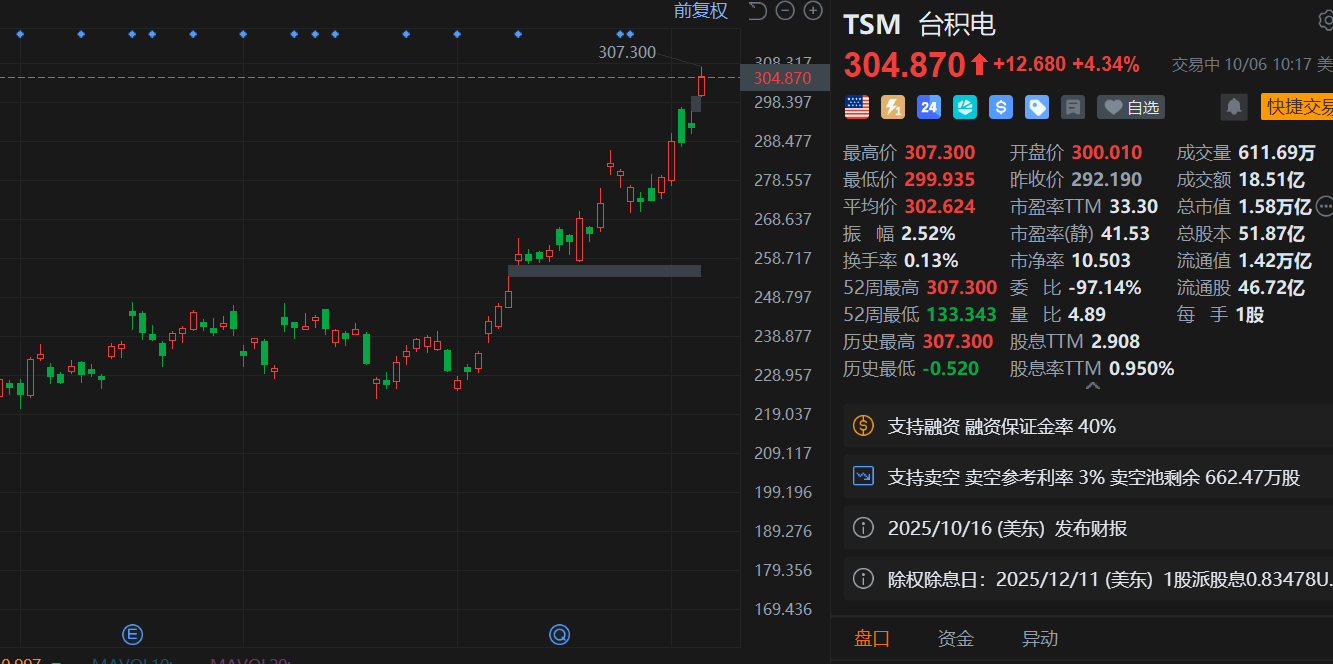Image resolution: width=1333 pixels, height=664 pixels.
Task: Enable the 24-hour trading icon
Action: (928, 107)
